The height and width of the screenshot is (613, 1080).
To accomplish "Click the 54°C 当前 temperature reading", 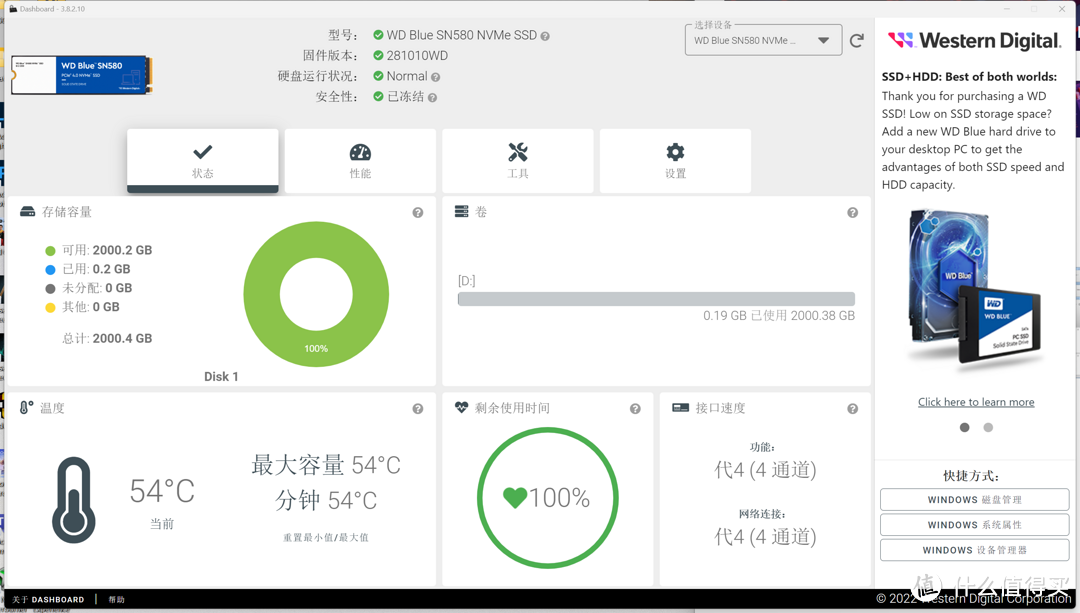I will (162, 503).
